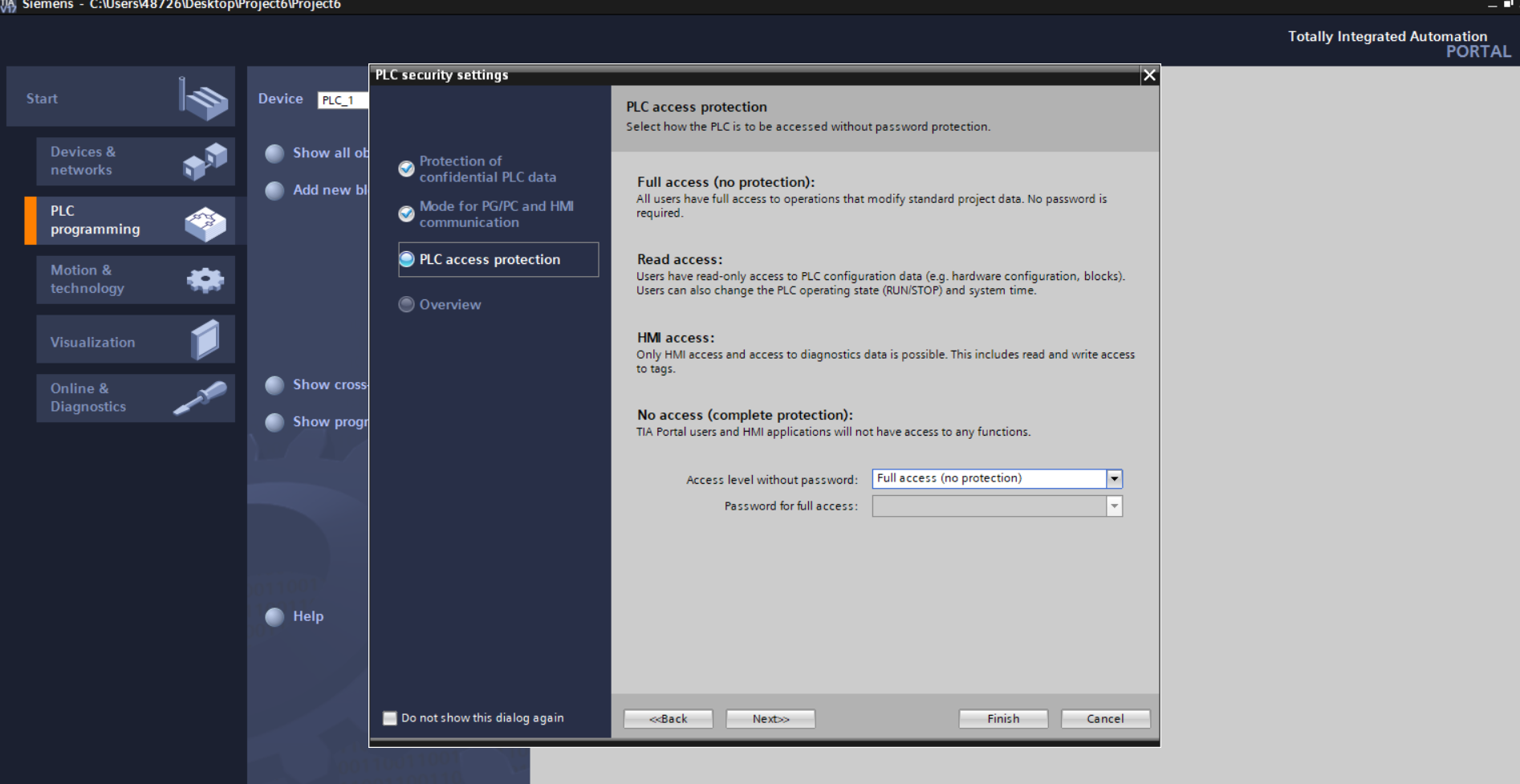1520x784 pixels.
Task: Click the PLC programming block icon
Action: pos(205,224)
